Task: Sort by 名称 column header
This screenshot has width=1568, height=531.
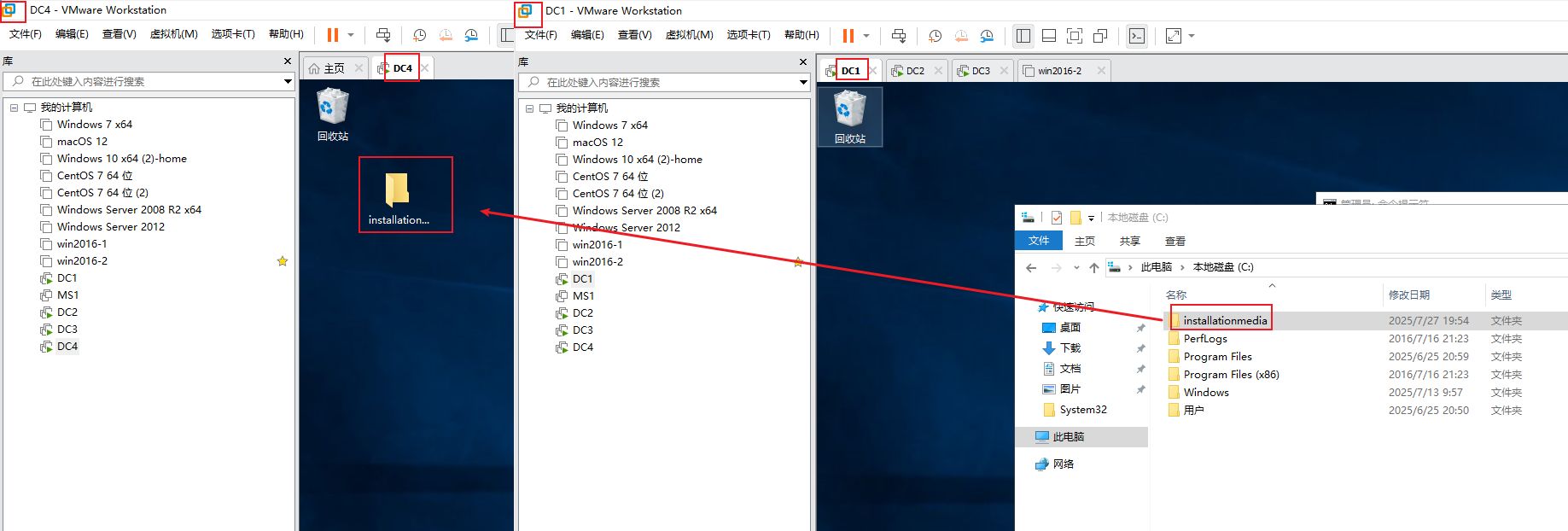Action: 1176,295
